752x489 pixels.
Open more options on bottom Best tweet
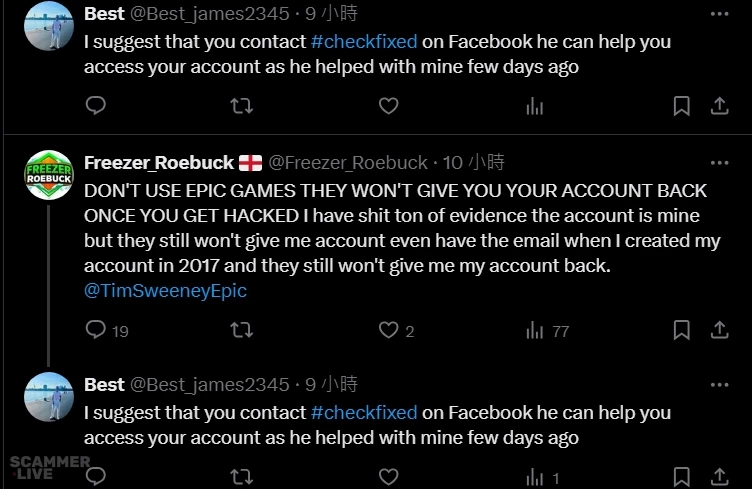tap(719, 384)
